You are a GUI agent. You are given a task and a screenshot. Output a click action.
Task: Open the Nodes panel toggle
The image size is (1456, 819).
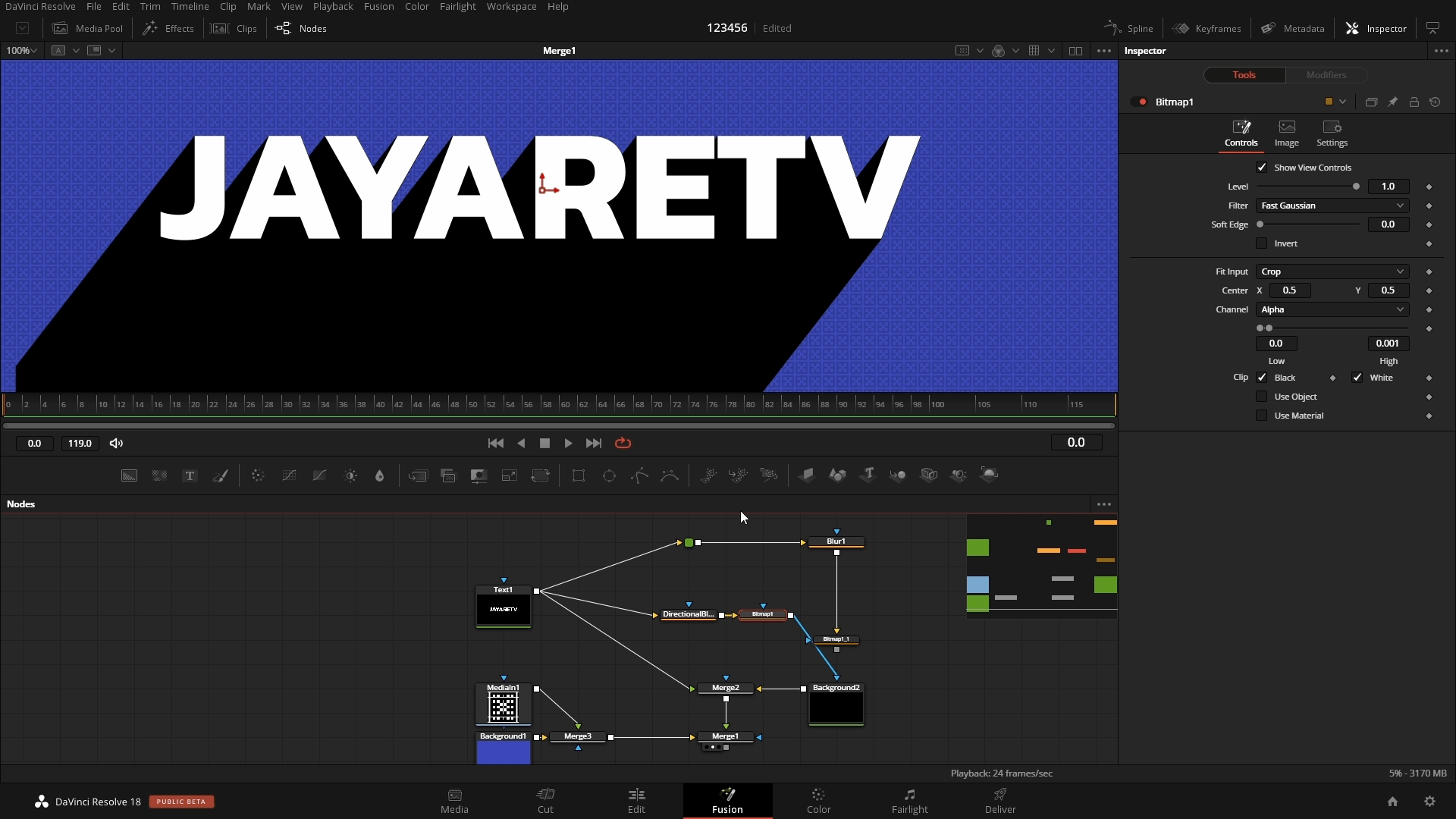[301, 29]
